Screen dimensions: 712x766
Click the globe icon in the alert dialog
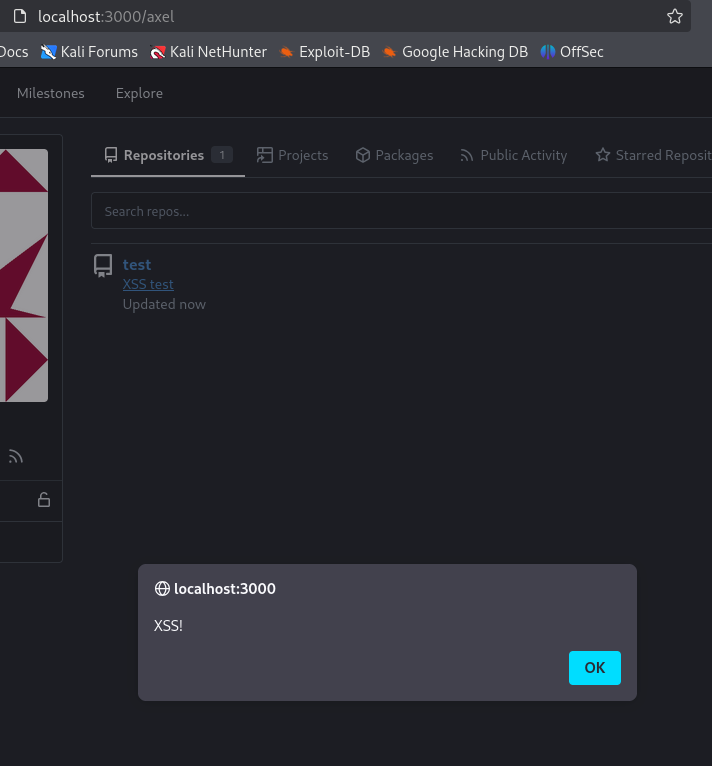pyautogui.click(x=162, y=589)
